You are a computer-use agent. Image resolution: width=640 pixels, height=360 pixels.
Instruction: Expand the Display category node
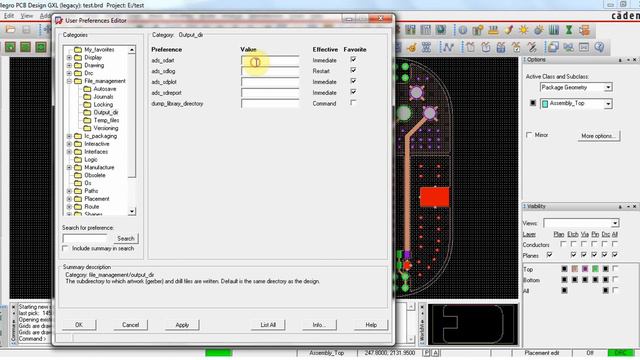click(69, 58)
